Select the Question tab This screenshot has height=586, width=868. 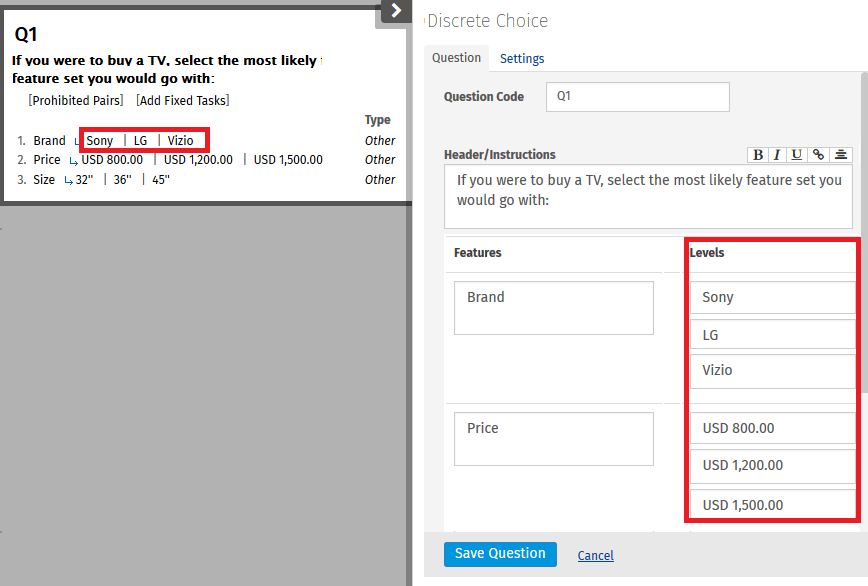(x=456, y=58)
